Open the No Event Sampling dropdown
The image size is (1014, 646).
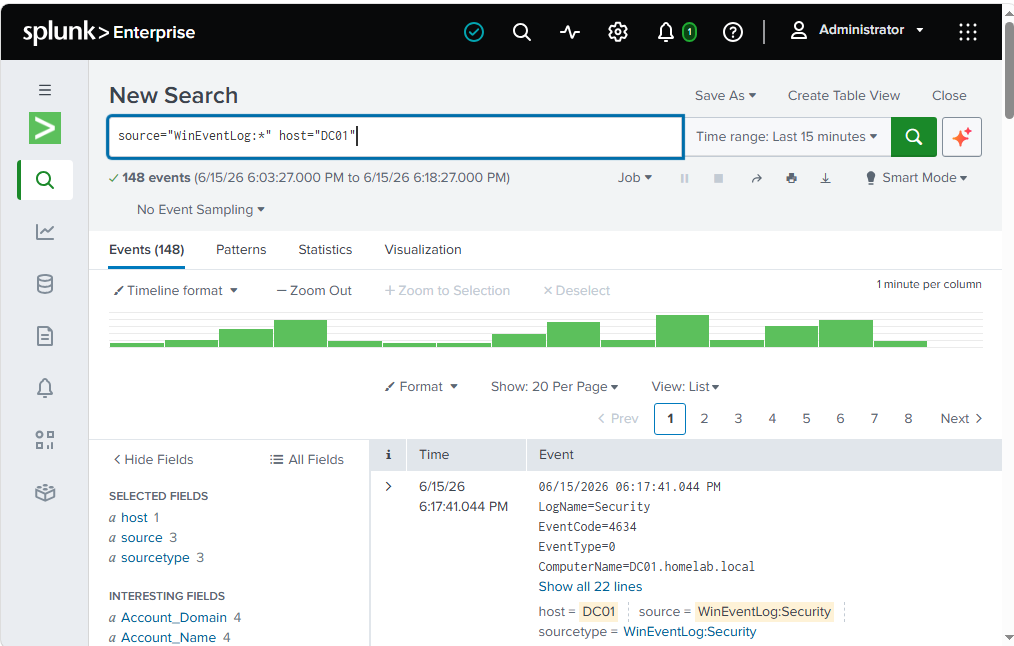(x=200, y=210)
